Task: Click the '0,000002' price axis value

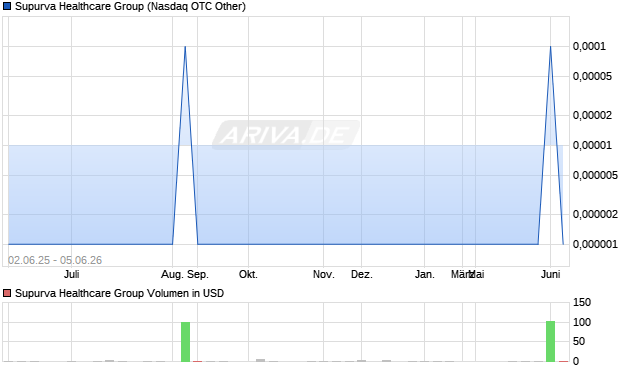Action: point(595,214)
